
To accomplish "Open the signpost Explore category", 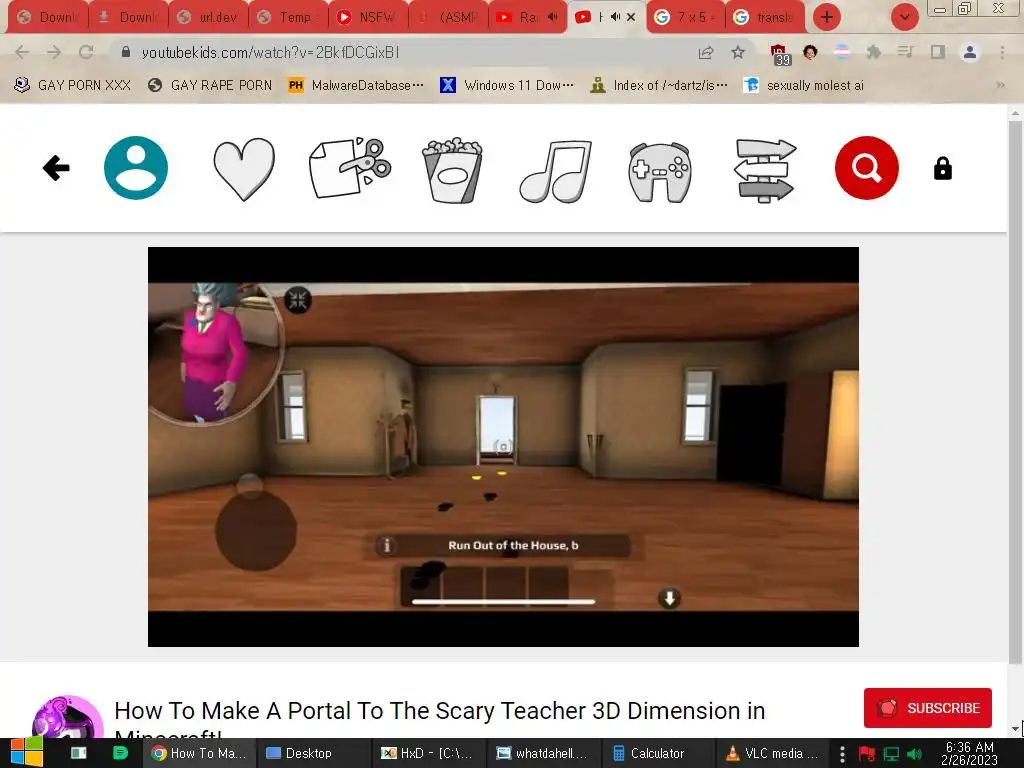I will (765, 170).
